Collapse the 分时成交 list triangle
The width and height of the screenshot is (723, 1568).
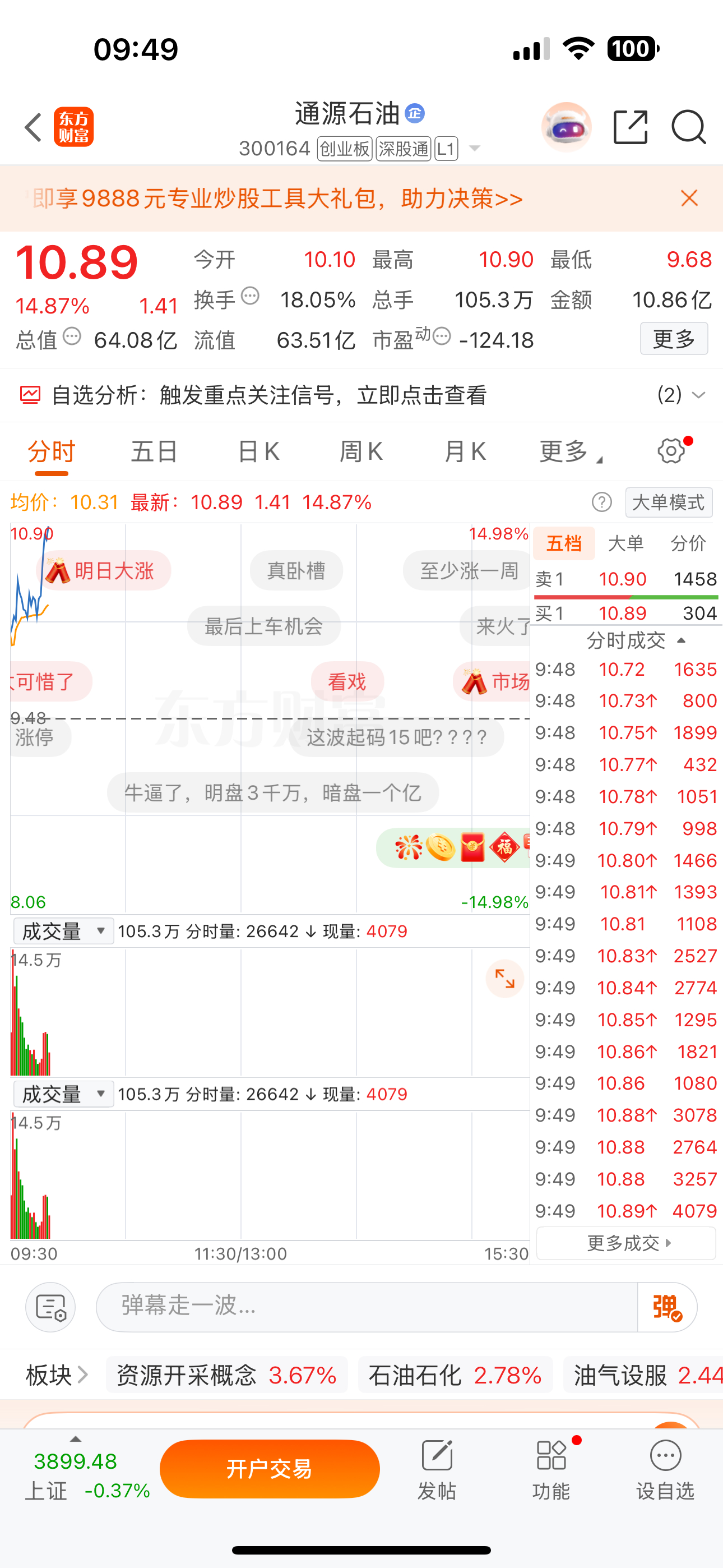pyautogui.click(x=681, y=640)
